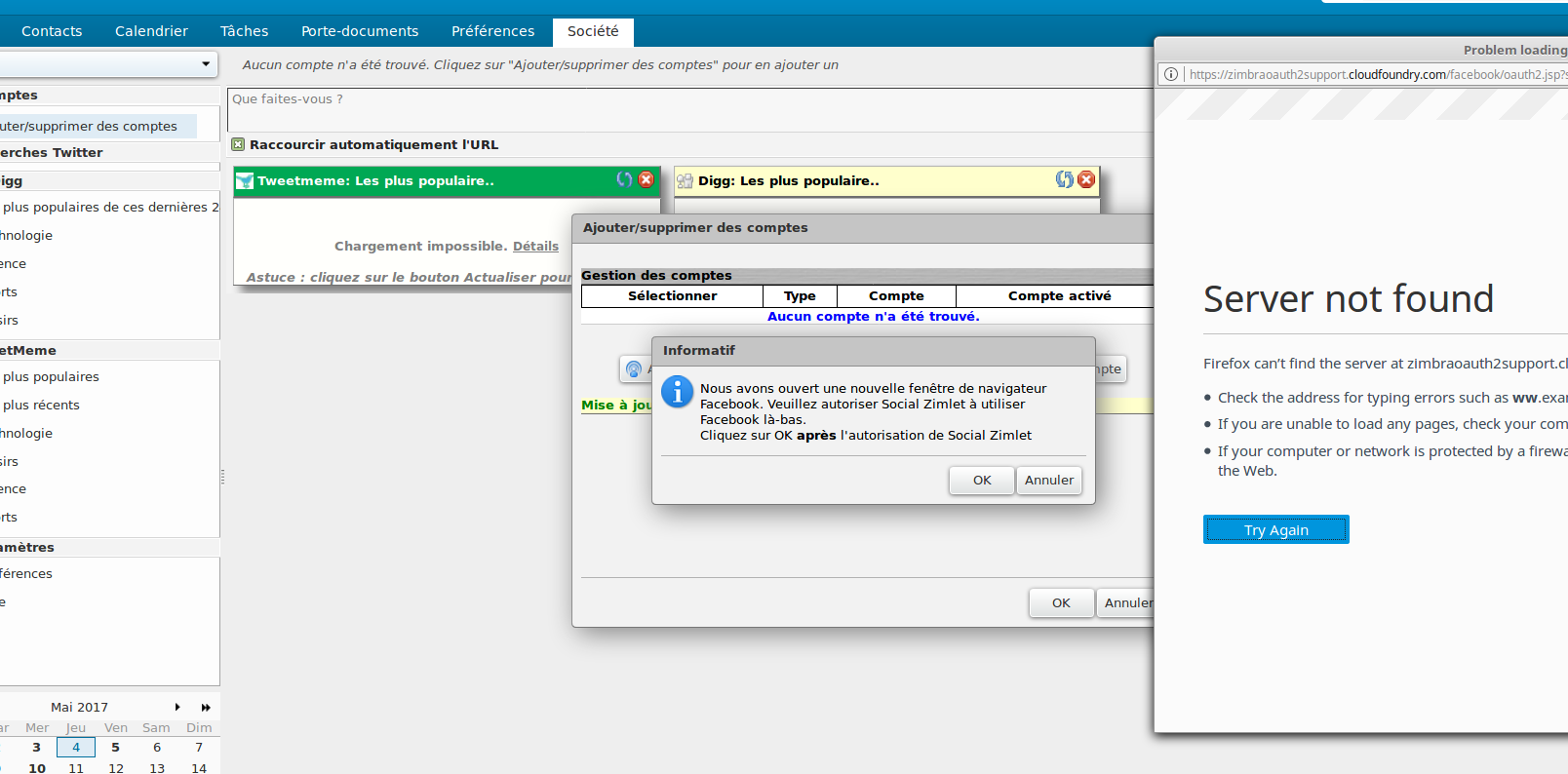The width and height of the screenshot is (1568, 774).
Task: Click the 'Que faites-vous ?' status input field
Action: [x=690, y=109]
